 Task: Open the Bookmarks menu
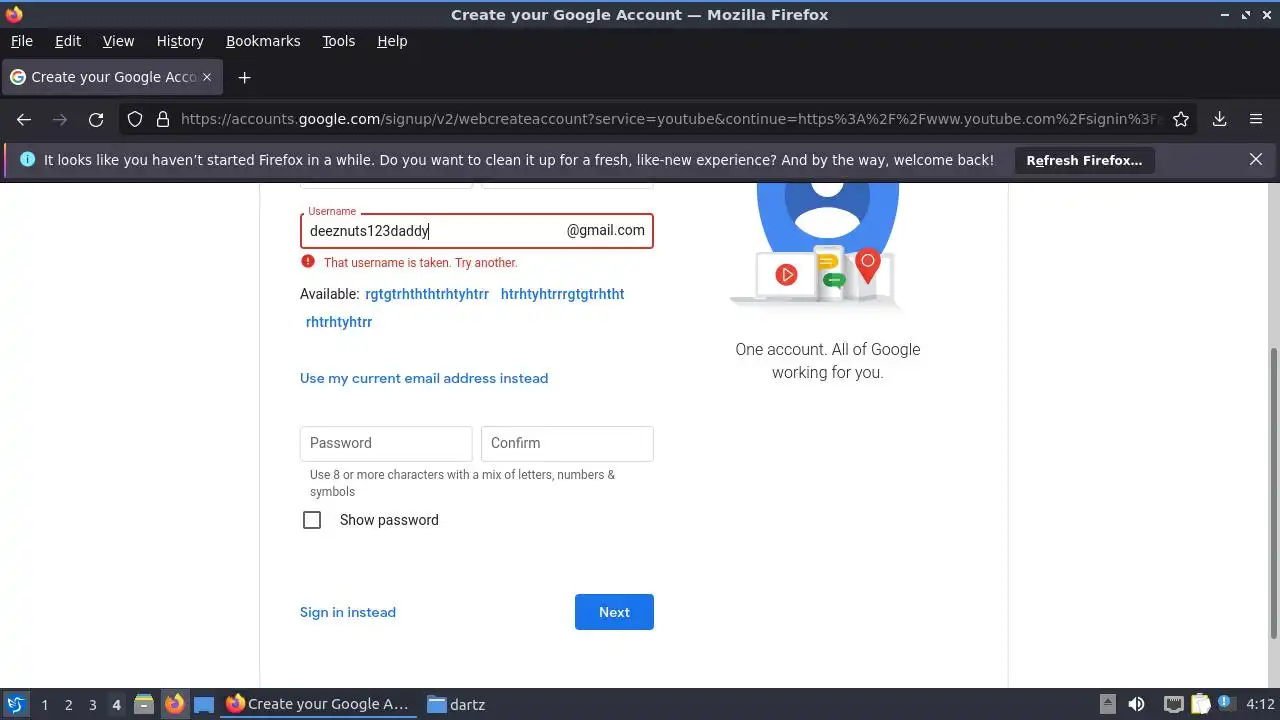(x=263, y=41)
